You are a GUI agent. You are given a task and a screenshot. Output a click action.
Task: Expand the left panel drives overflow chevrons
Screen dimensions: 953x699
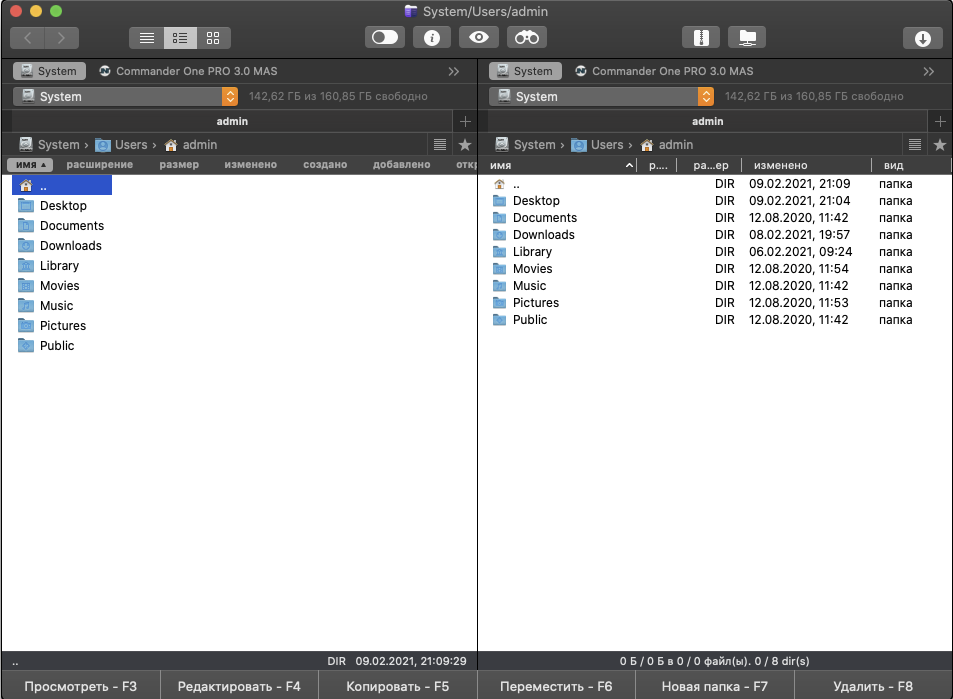(x=454, y=72)
